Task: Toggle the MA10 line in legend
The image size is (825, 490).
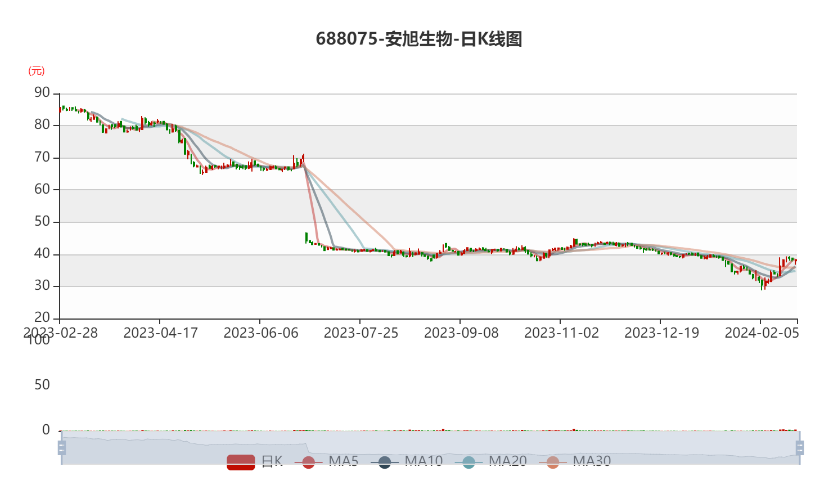Action: 407,462
